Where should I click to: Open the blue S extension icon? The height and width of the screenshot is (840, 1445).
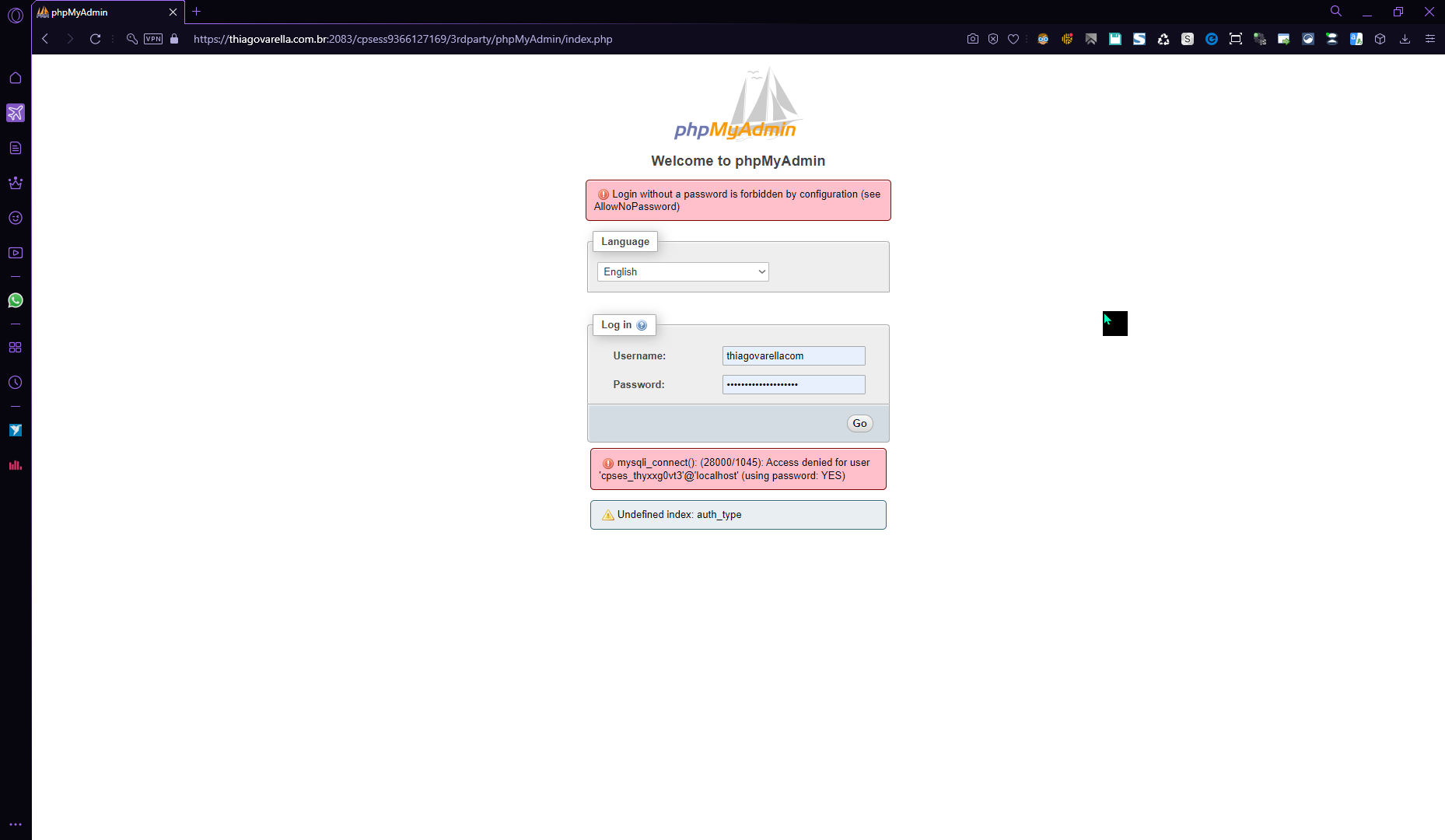(1139, 39)
